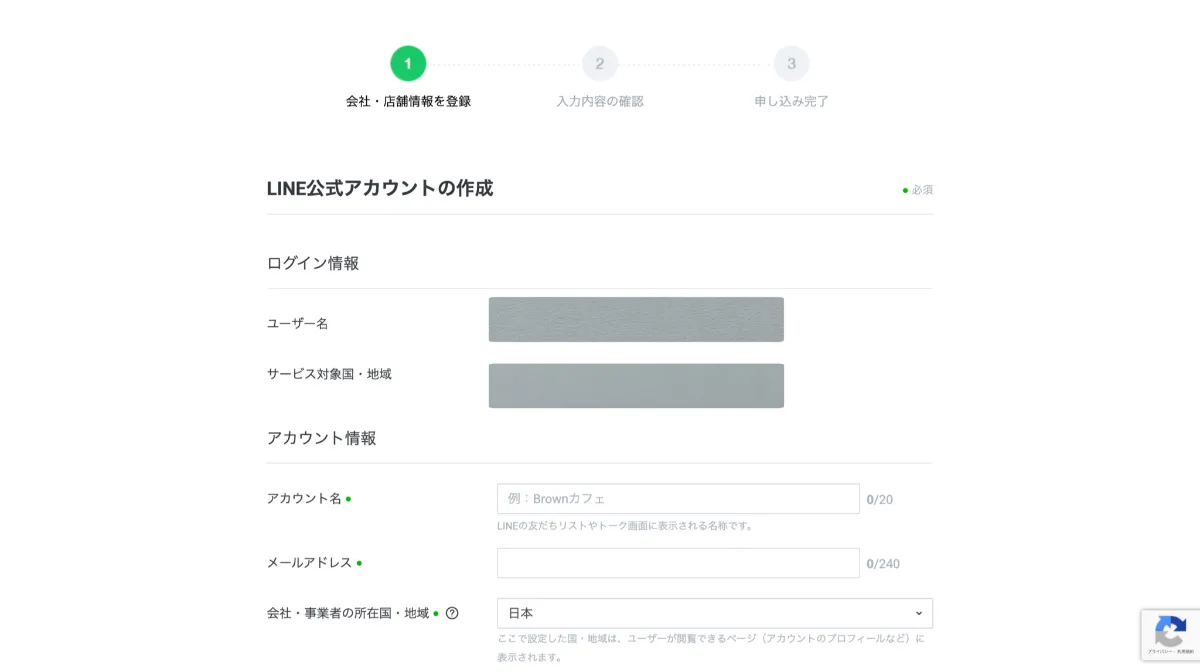
Task: Click the ログイン情報 section heading
Action: coord(313,263)
